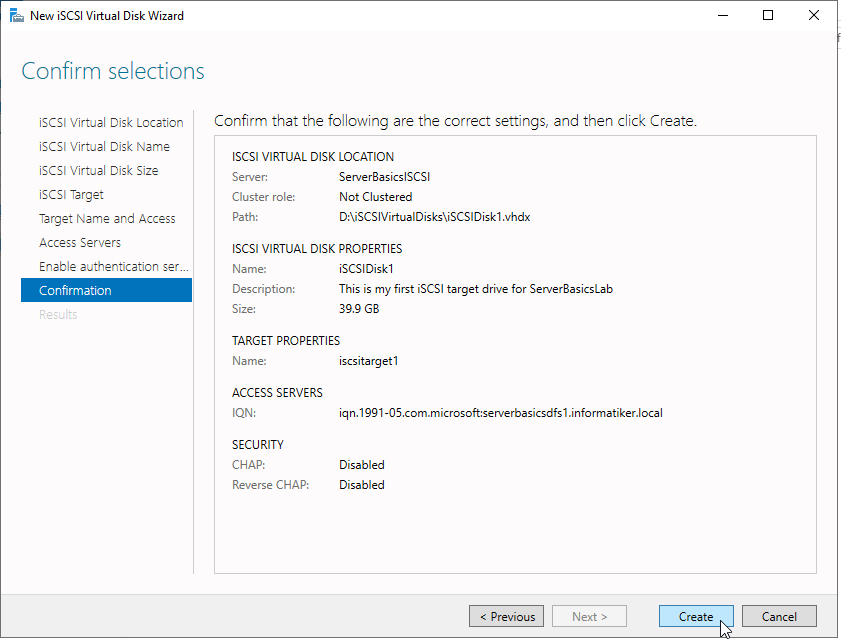
Task: Click the Reverse CHAP Disabled value
Action: click(x=362, y=485)
